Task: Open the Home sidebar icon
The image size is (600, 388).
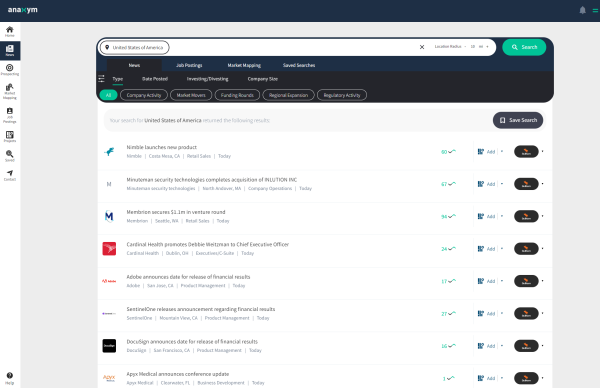Action: click(x=10, y=31)
